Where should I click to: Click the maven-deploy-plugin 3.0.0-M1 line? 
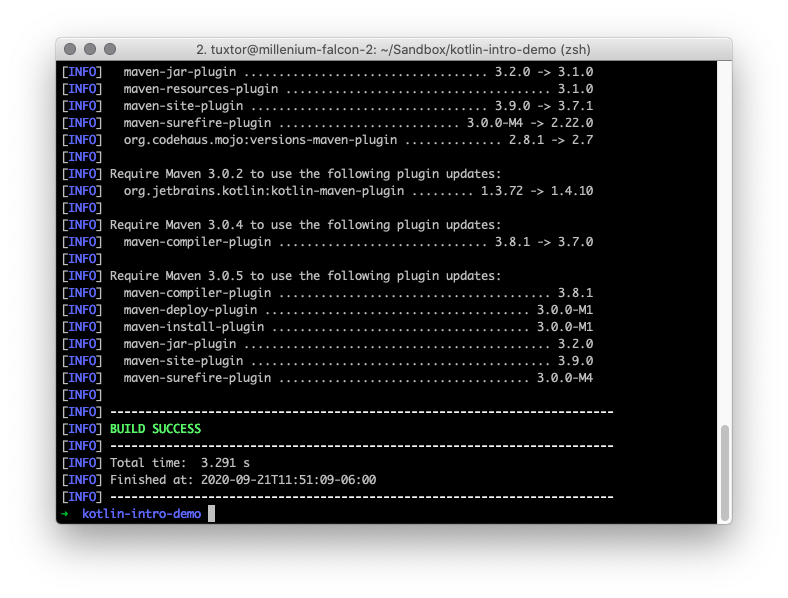click(x=358, y=310)
